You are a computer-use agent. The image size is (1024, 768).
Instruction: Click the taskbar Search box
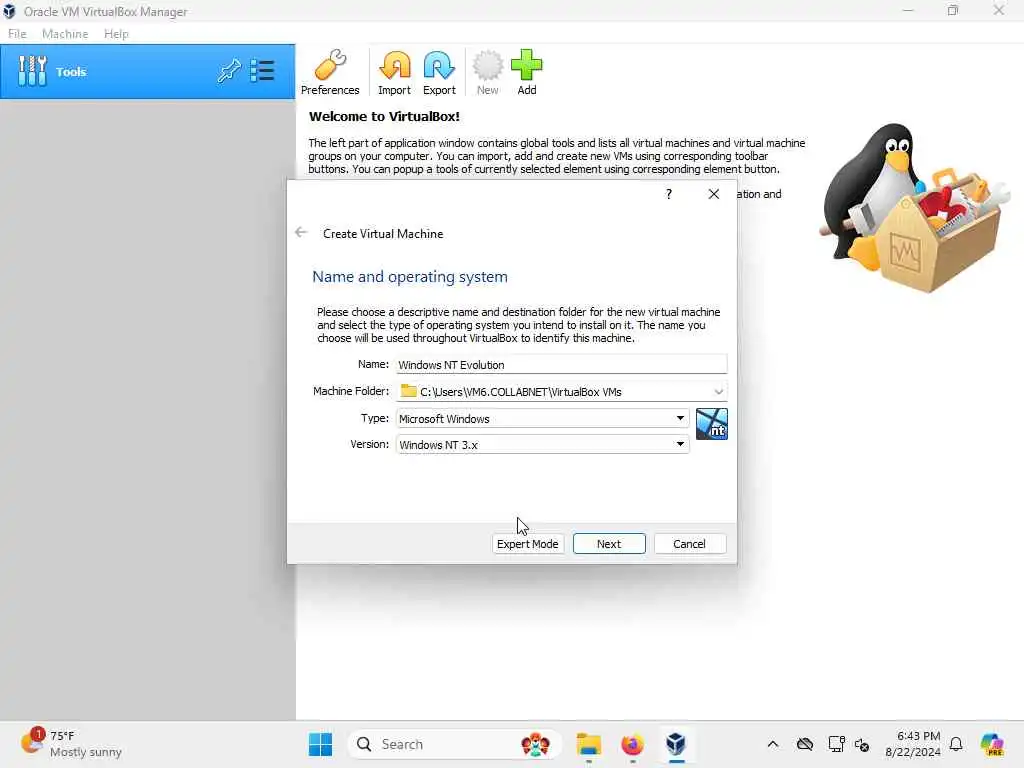[455, 744]
